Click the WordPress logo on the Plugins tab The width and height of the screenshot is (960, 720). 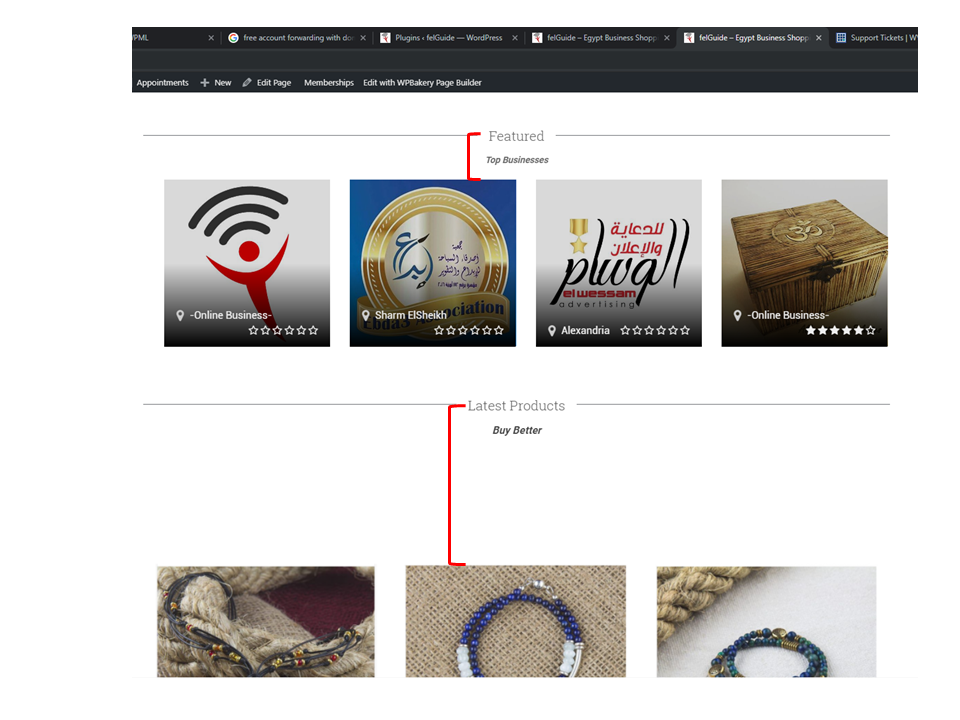click(x=385, y=37)
